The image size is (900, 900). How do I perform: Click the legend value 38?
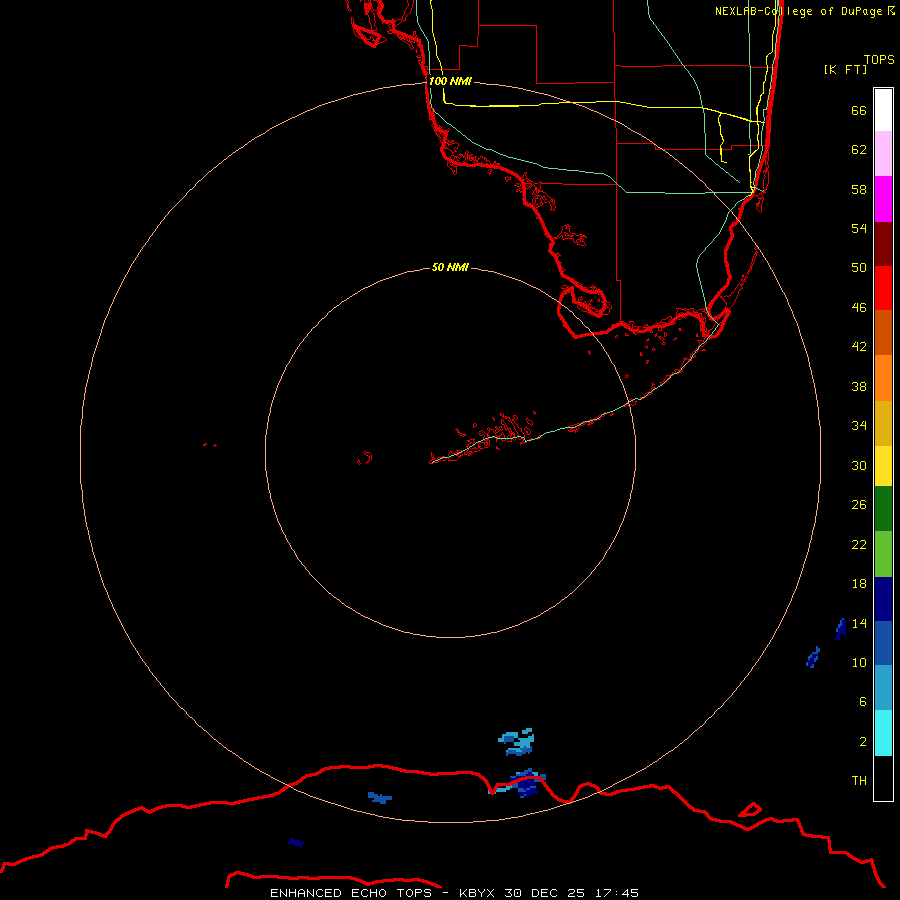click(x=859, y=386)
